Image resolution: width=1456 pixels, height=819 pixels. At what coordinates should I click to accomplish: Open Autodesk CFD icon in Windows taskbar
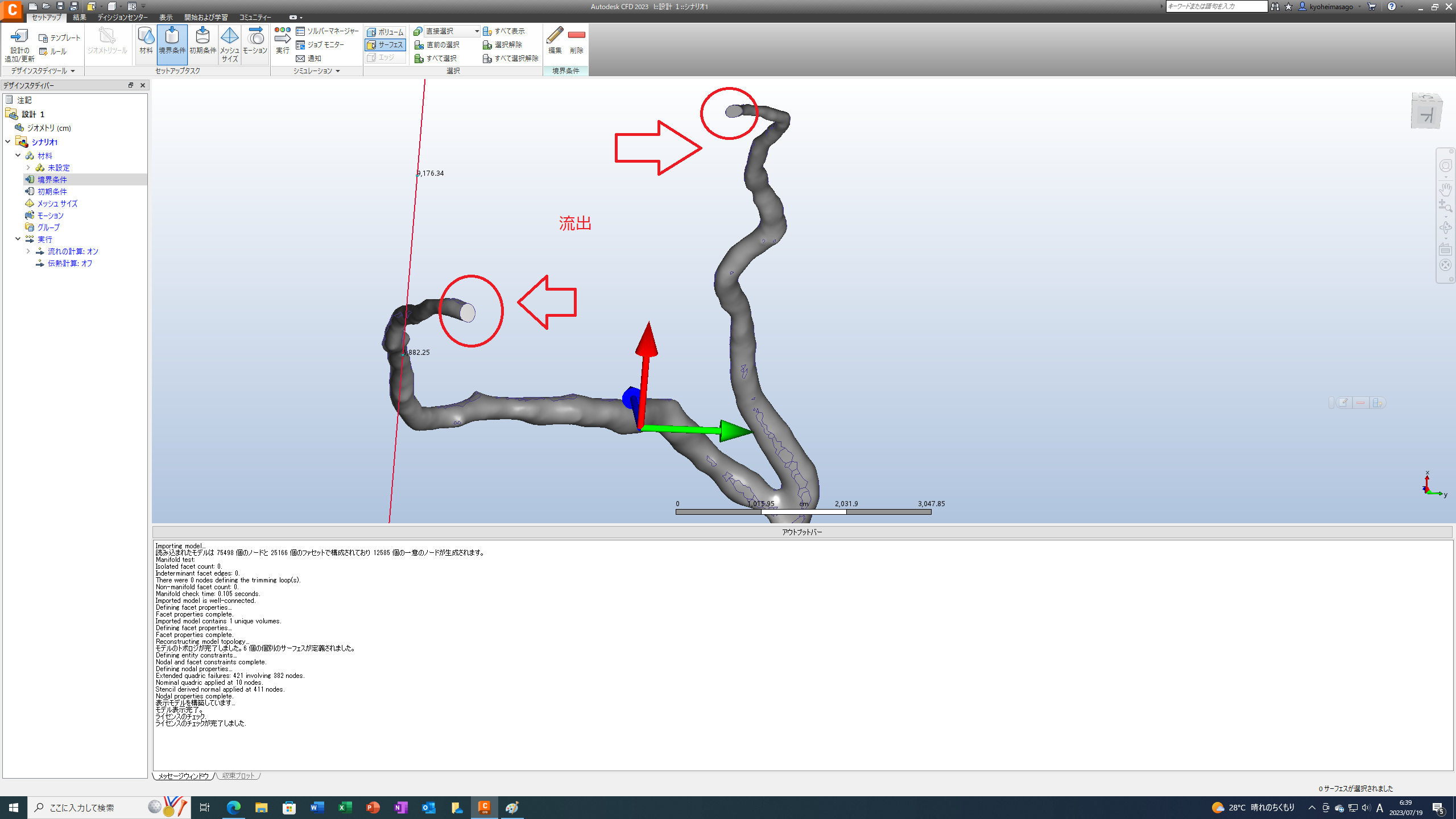[x=485, y=807]
